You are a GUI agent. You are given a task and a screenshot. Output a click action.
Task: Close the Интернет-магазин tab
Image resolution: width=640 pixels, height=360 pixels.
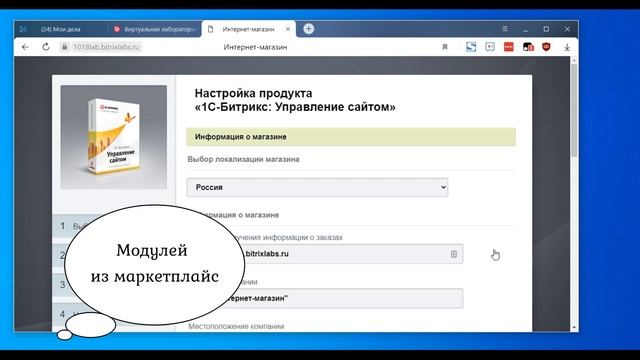click(288, 29)
